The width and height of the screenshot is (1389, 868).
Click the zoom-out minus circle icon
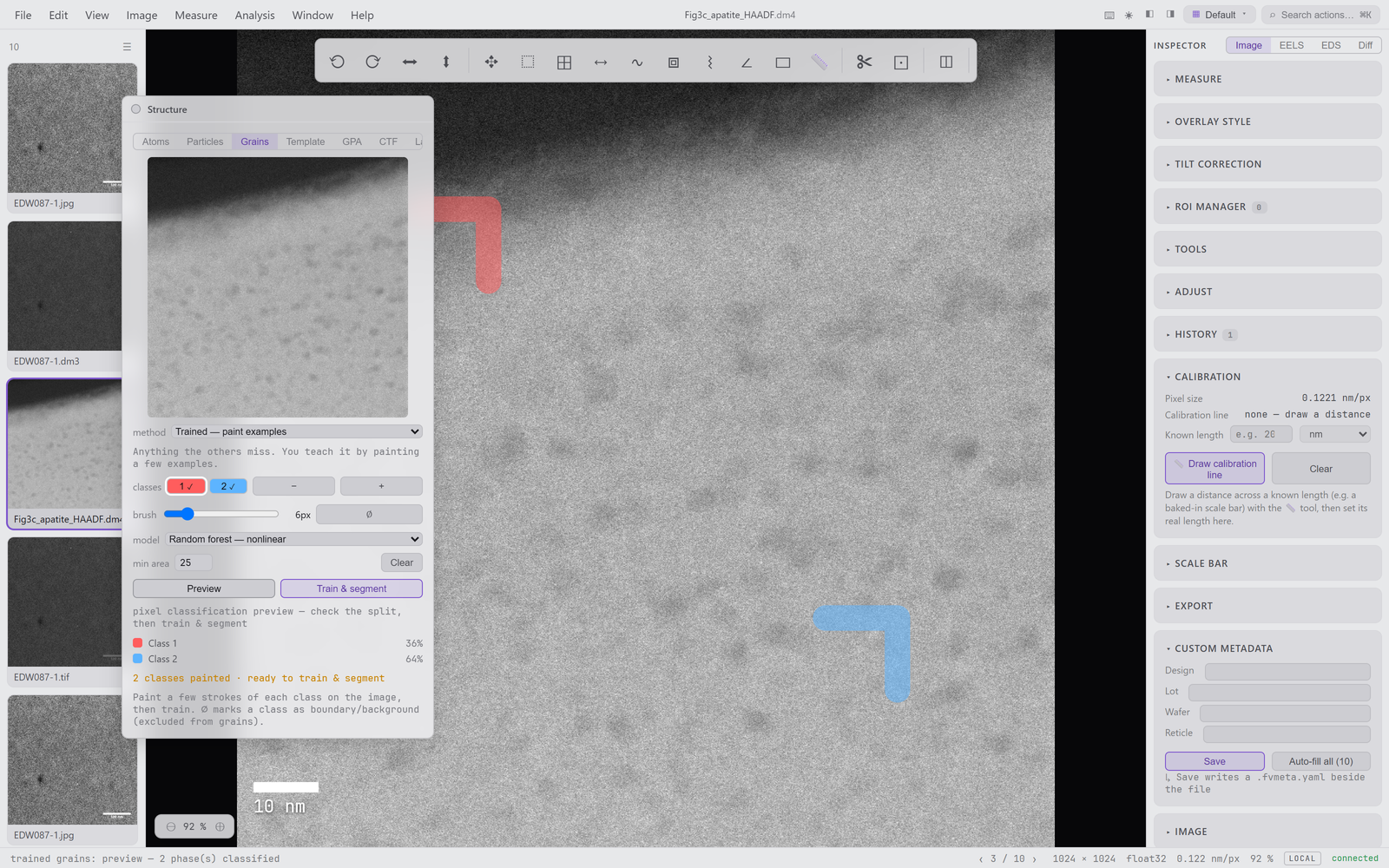(x=171, y=826)
